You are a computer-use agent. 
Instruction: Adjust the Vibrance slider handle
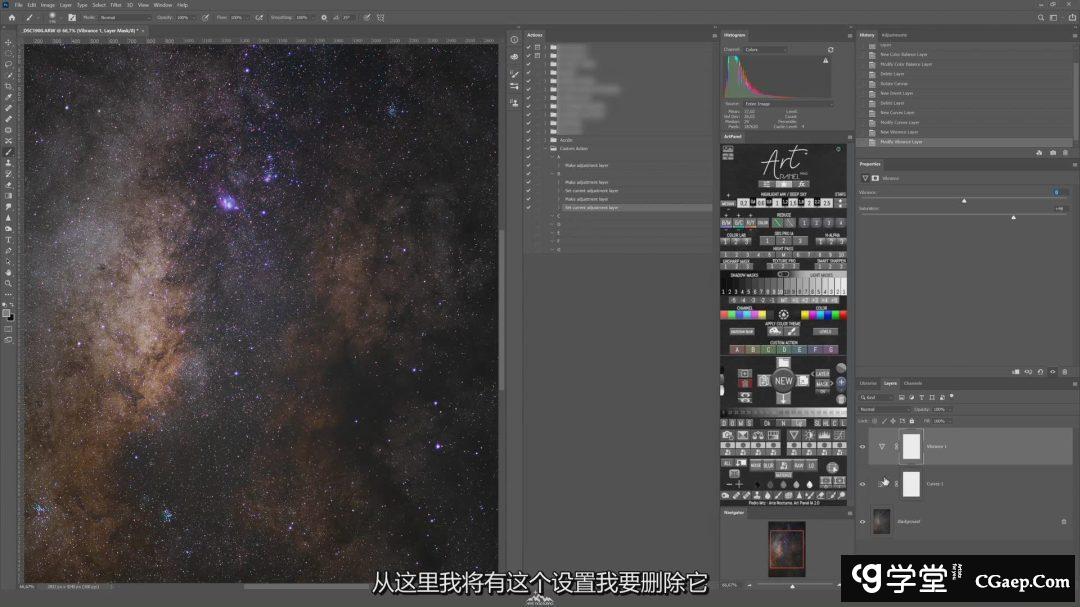pos(964,201)
